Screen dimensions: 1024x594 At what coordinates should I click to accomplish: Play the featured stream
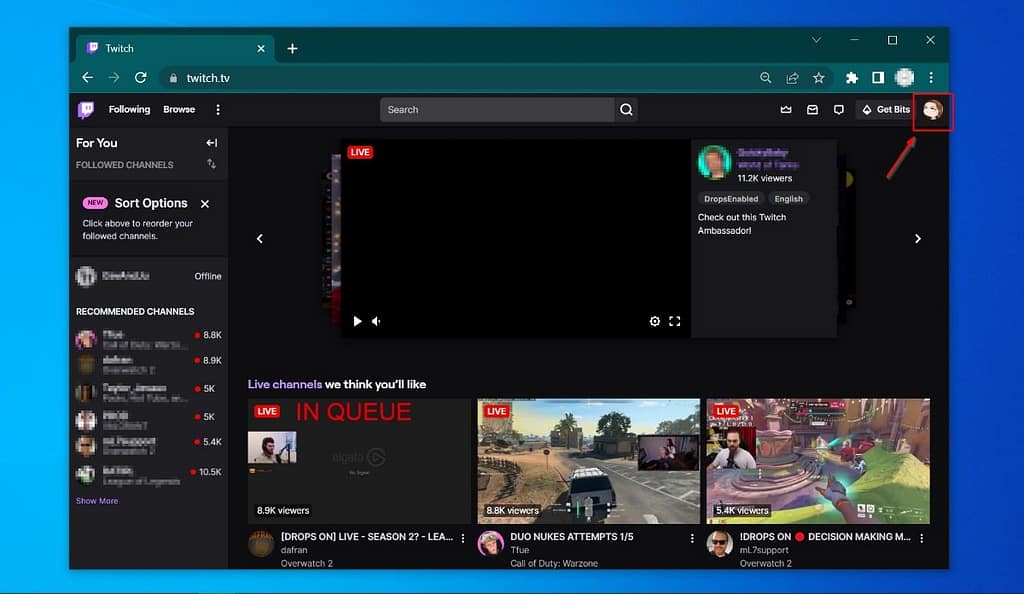pyautogui.click(x=357, y=321)
